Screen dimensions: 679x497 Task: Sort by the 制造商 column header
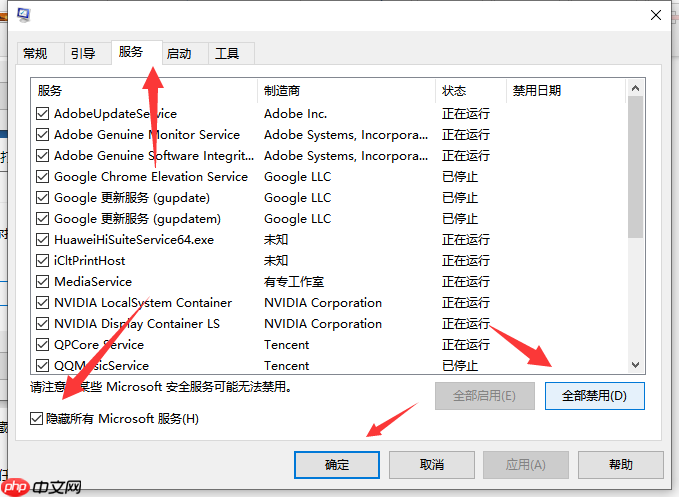pyautogui.click(x=346, y=90)
